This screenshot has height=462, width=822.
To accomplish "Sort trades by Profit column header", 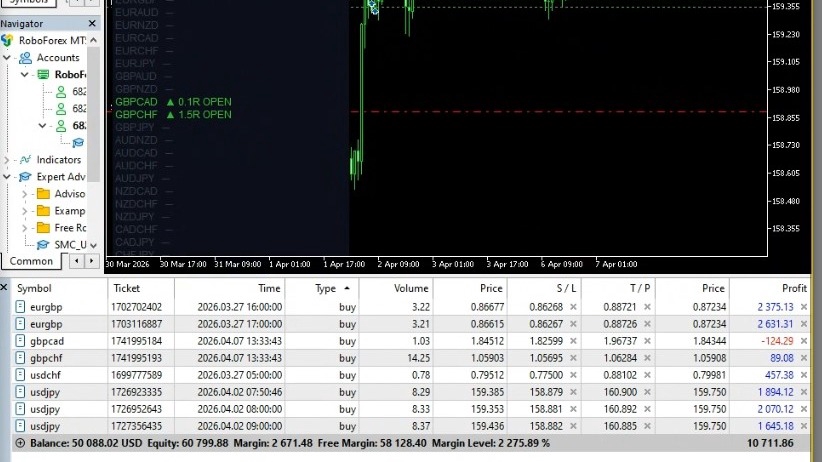I will [x=794, y=288].
